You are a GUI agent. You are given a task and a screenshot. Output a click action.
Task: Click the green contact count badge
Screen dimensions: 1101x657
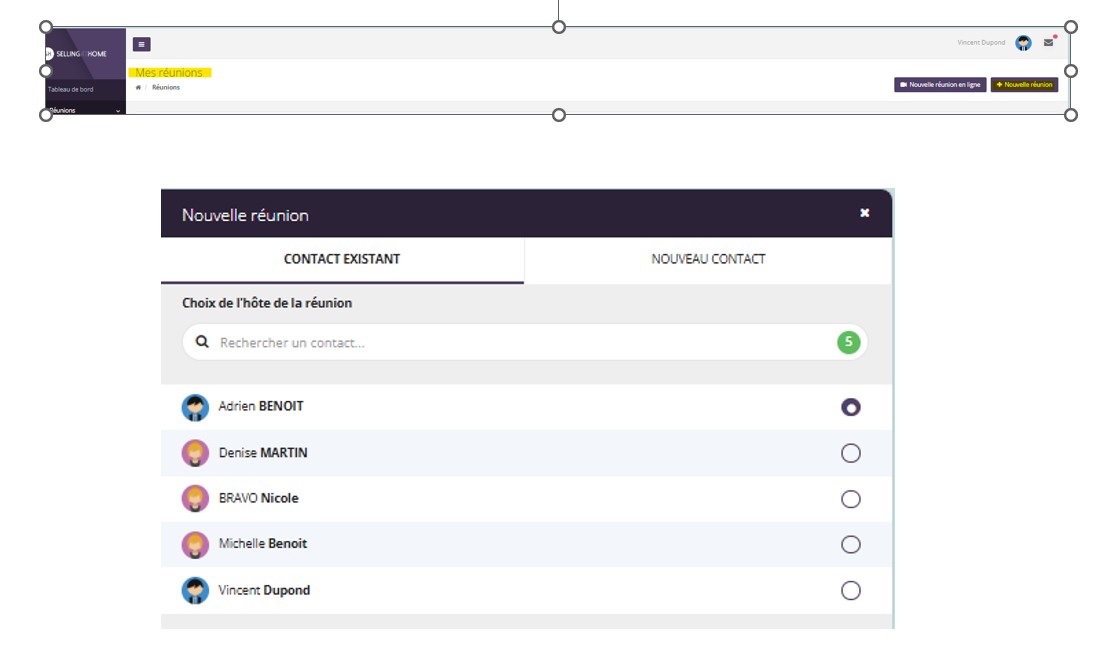[x=848, y=342]
